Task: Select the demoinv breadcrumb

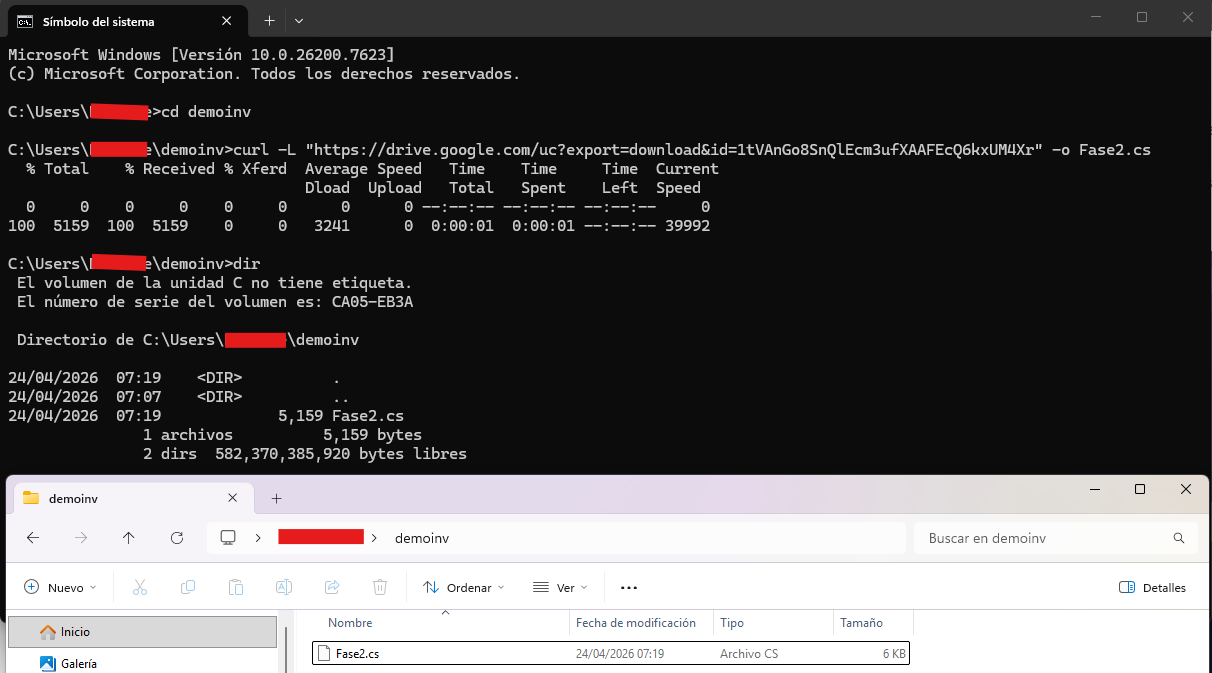Action: point(422,538)
